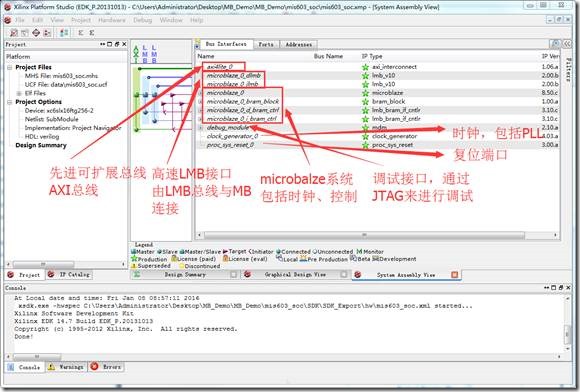The image size is (580, 392).
Task: Click the Bus Name column header
Action: [x=328, y=56]
